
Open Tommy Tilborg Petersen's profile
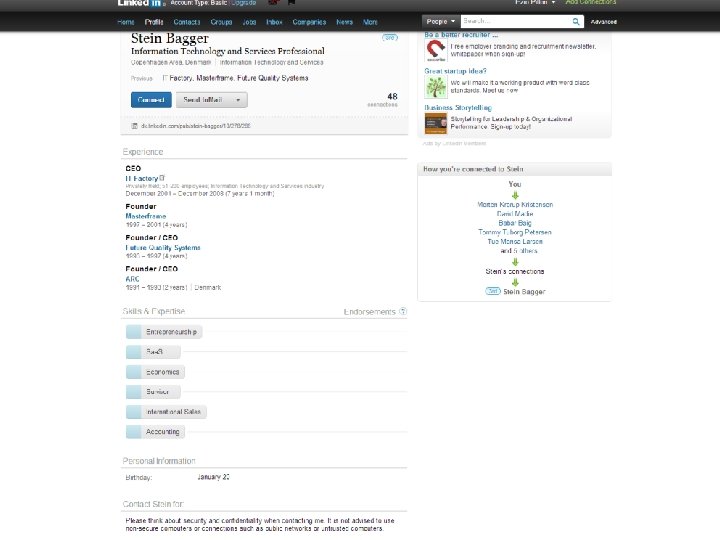click(x=515, y=232)
